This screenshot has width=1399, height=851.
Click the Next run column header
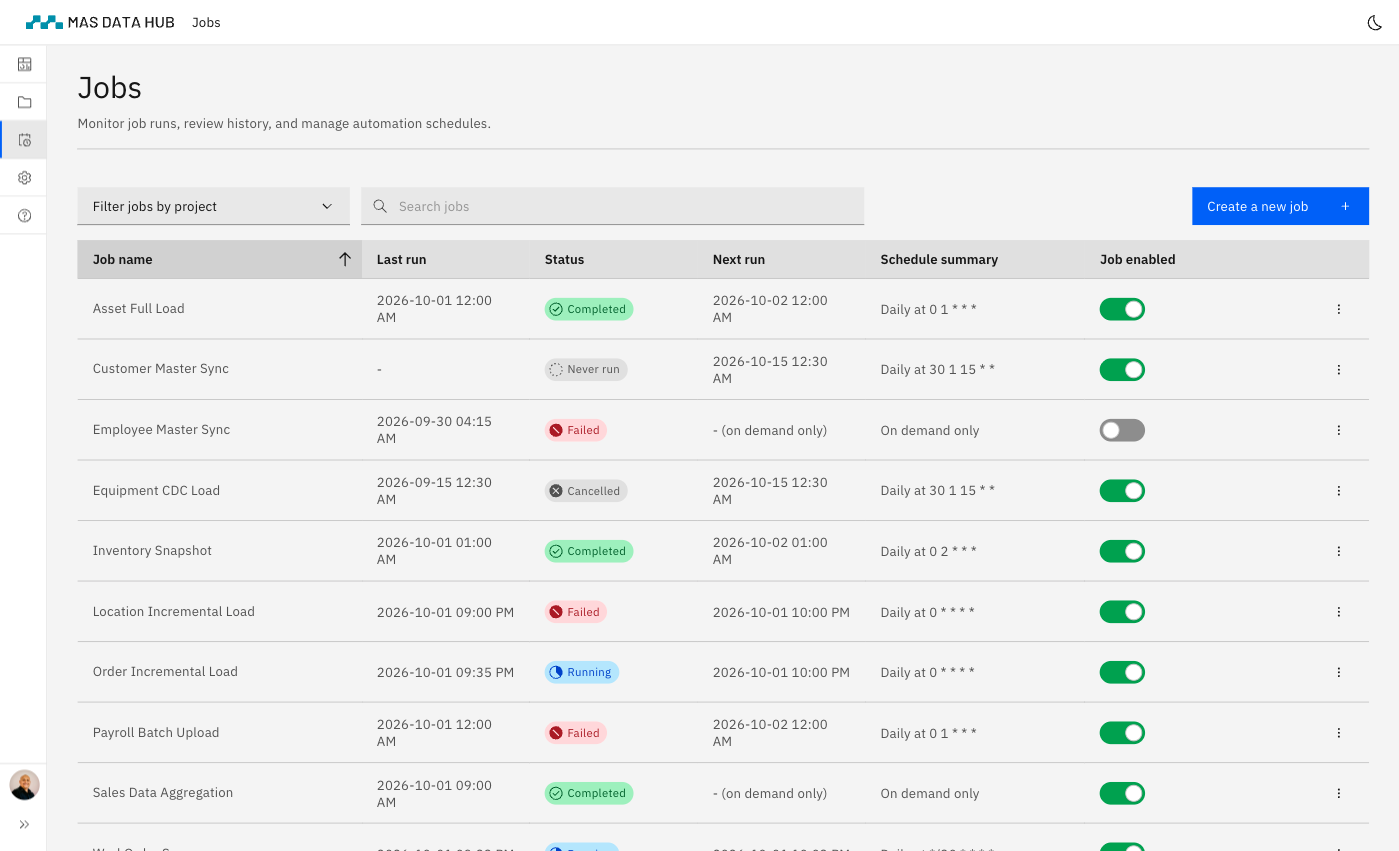[739, 259]
